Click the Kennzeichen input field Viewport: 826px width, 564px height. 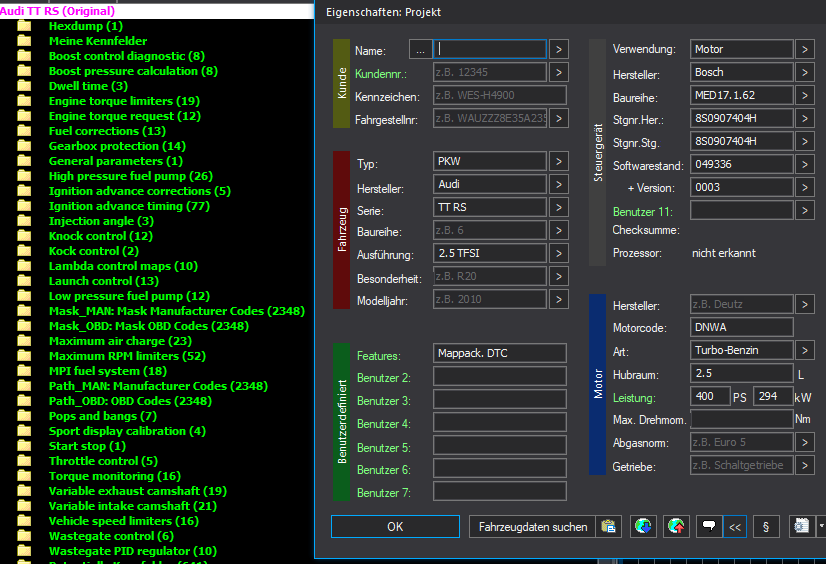click(499, 95)
